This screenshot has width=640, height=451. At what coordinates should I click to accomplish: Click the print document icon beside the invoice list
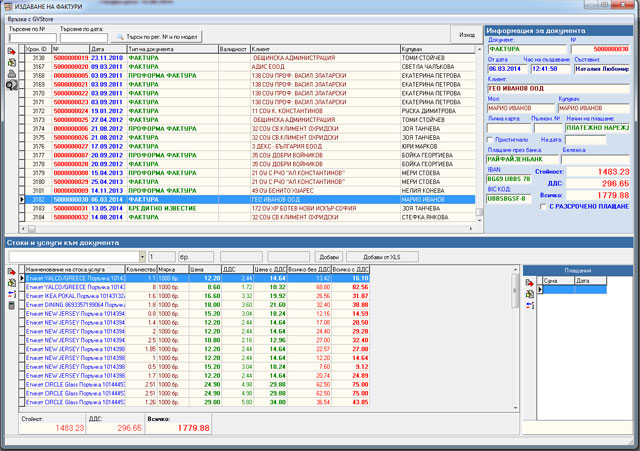coord(11,73)
